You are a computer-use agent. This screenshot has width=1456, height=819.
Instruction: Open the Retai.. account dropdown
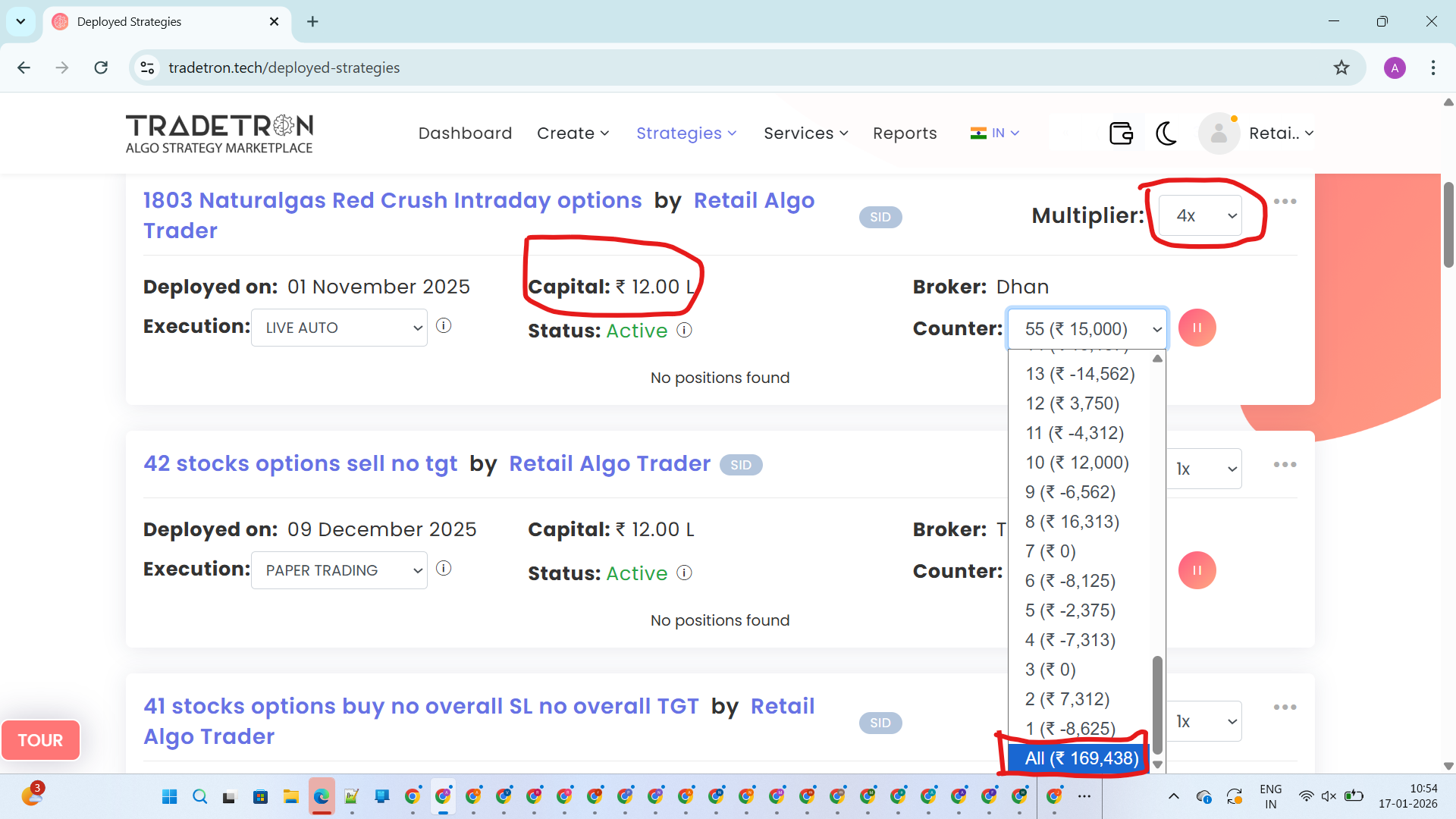tap(1281, 133)
